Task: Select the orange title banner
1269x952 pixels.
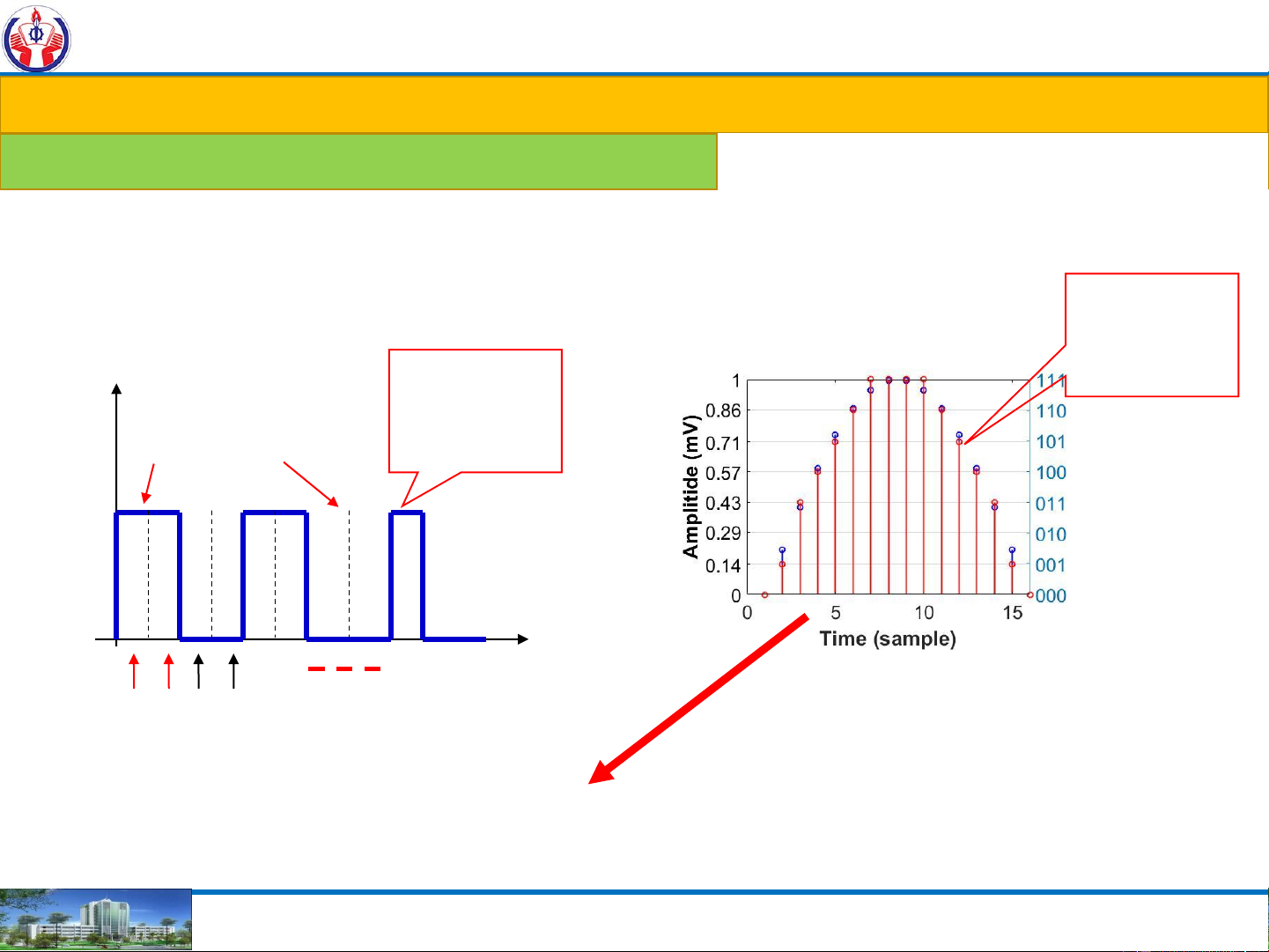Action: point(634,105)
